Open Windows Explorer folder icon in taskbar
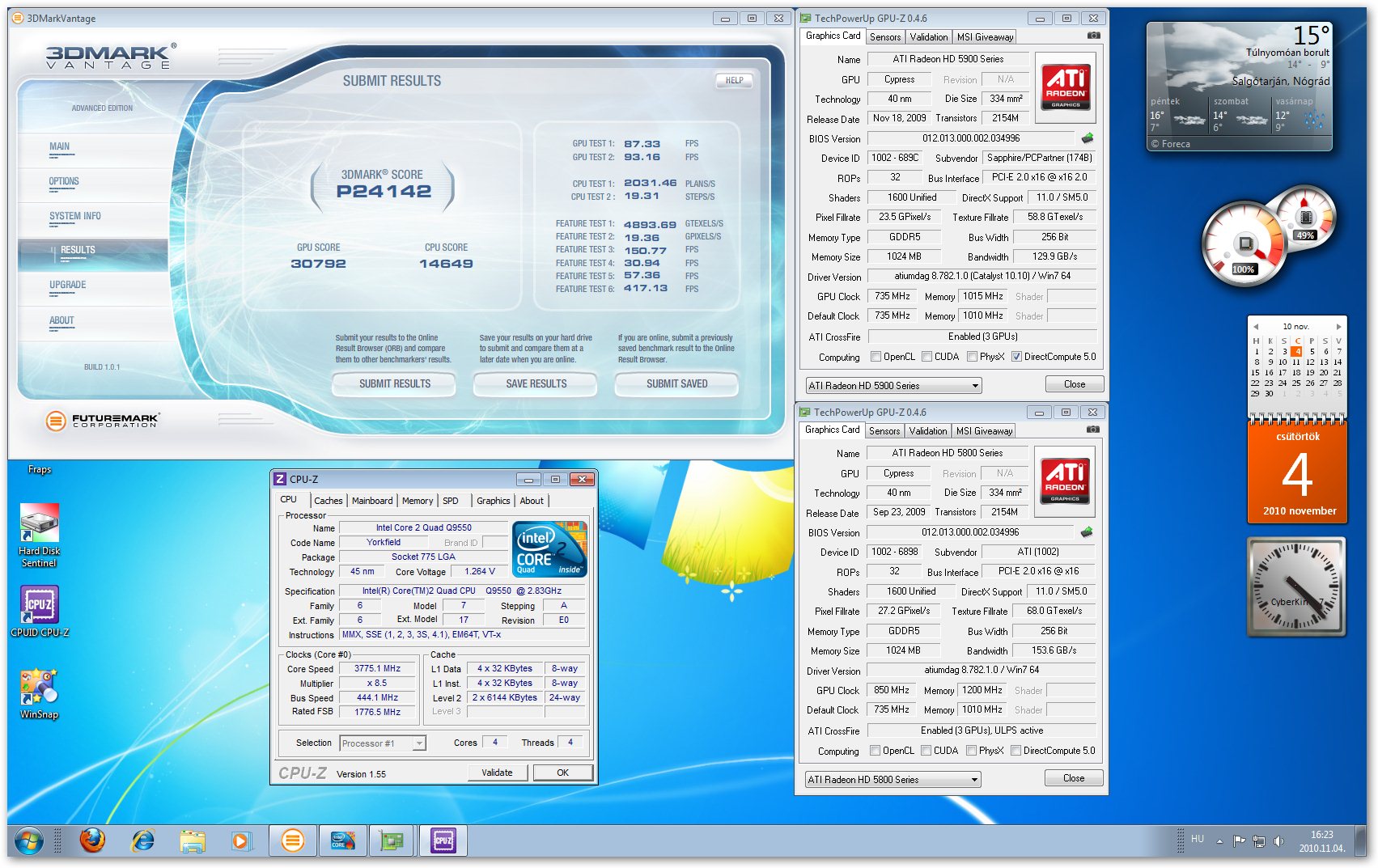 pyautogui.click(x=193, y=842)
